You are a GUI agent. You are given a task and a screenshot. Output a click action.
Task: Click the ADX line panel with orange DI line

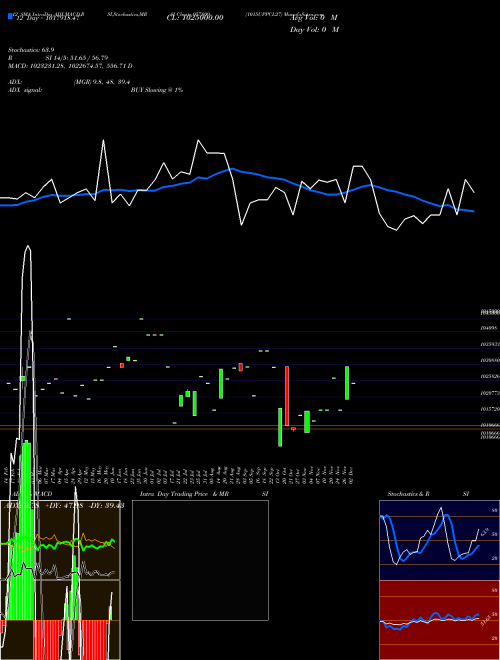click(60, 540)
